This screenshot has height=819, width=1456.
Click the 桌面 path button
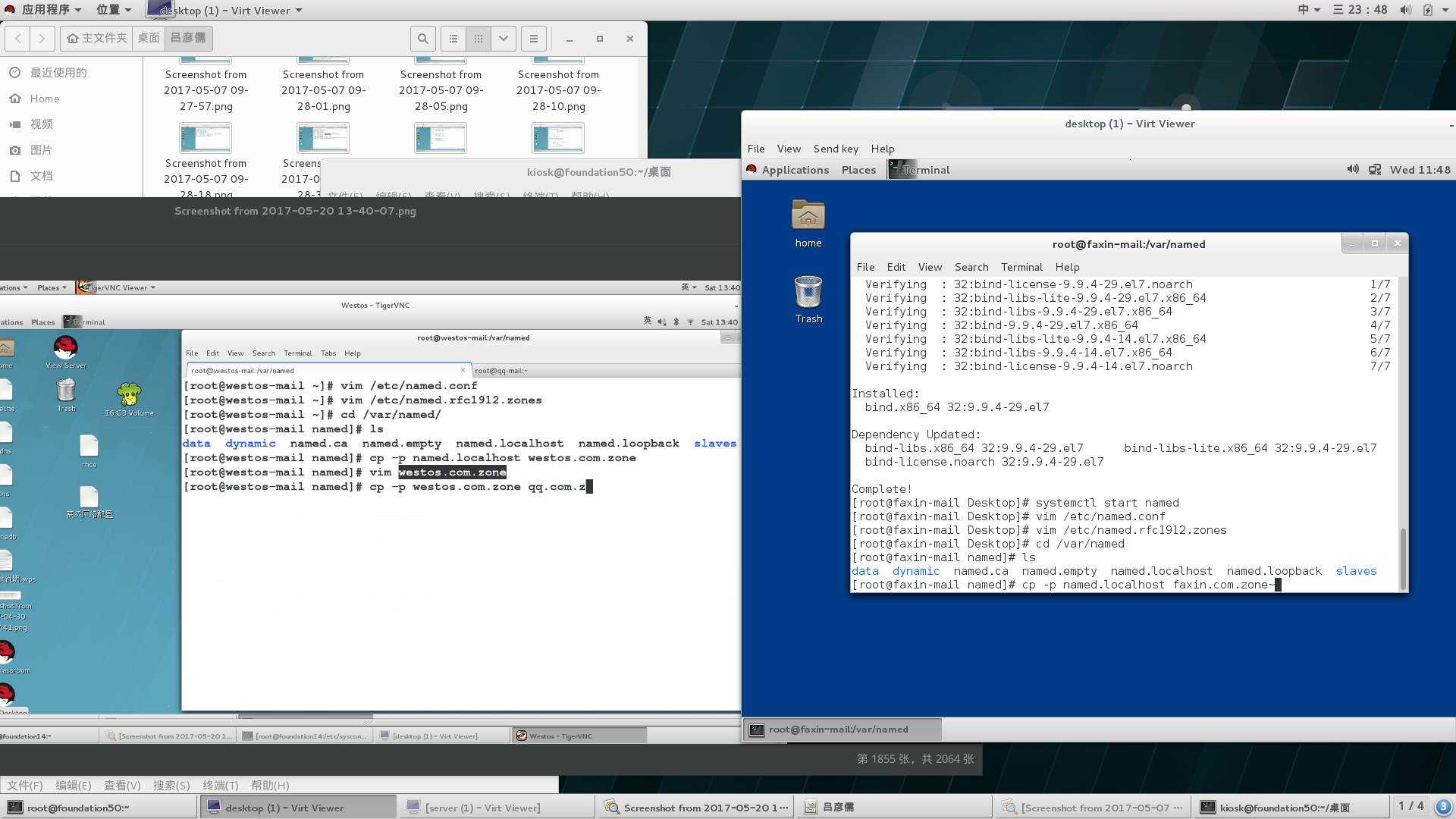149,38
